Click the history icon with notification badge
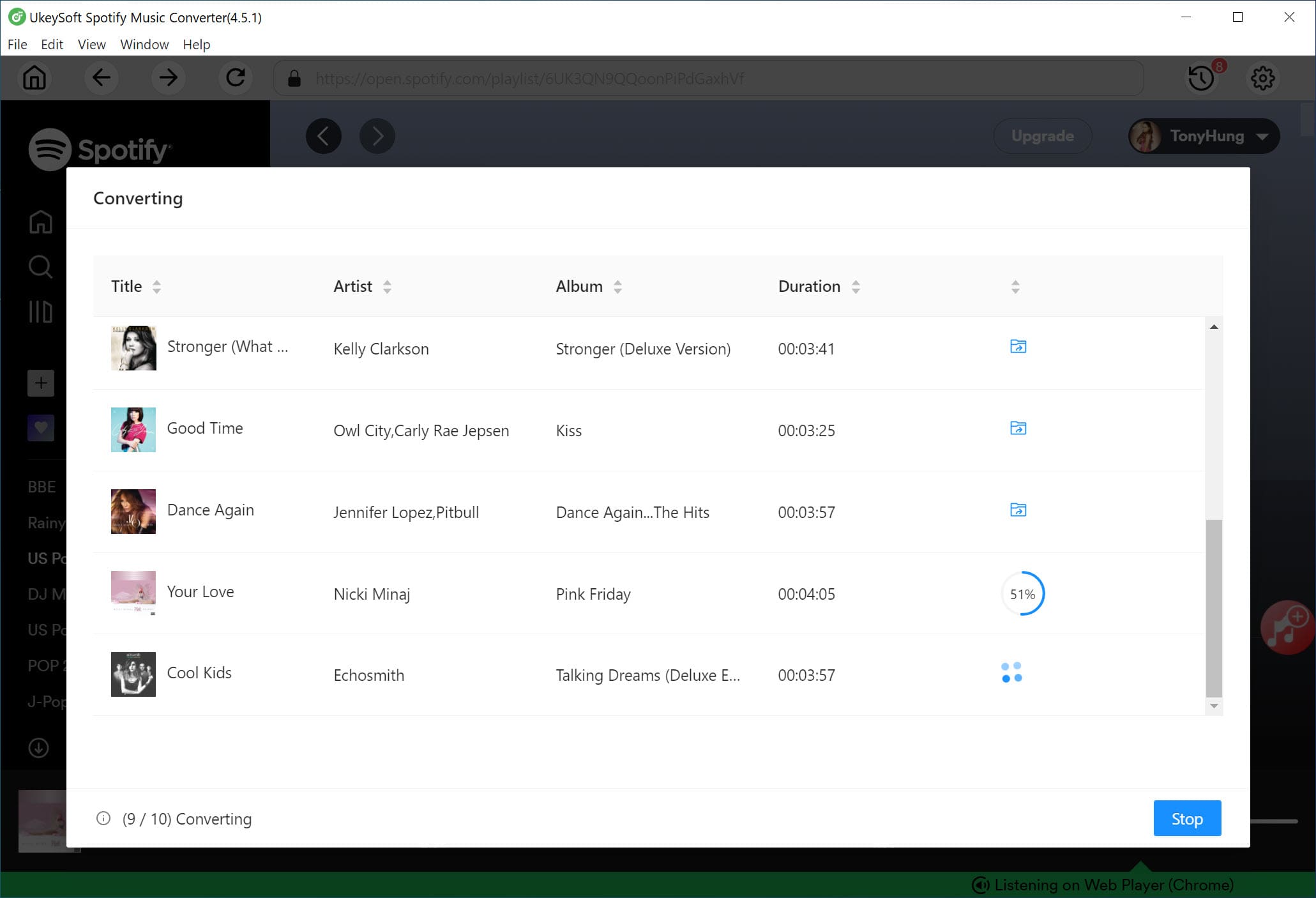 coord(1201,78)
